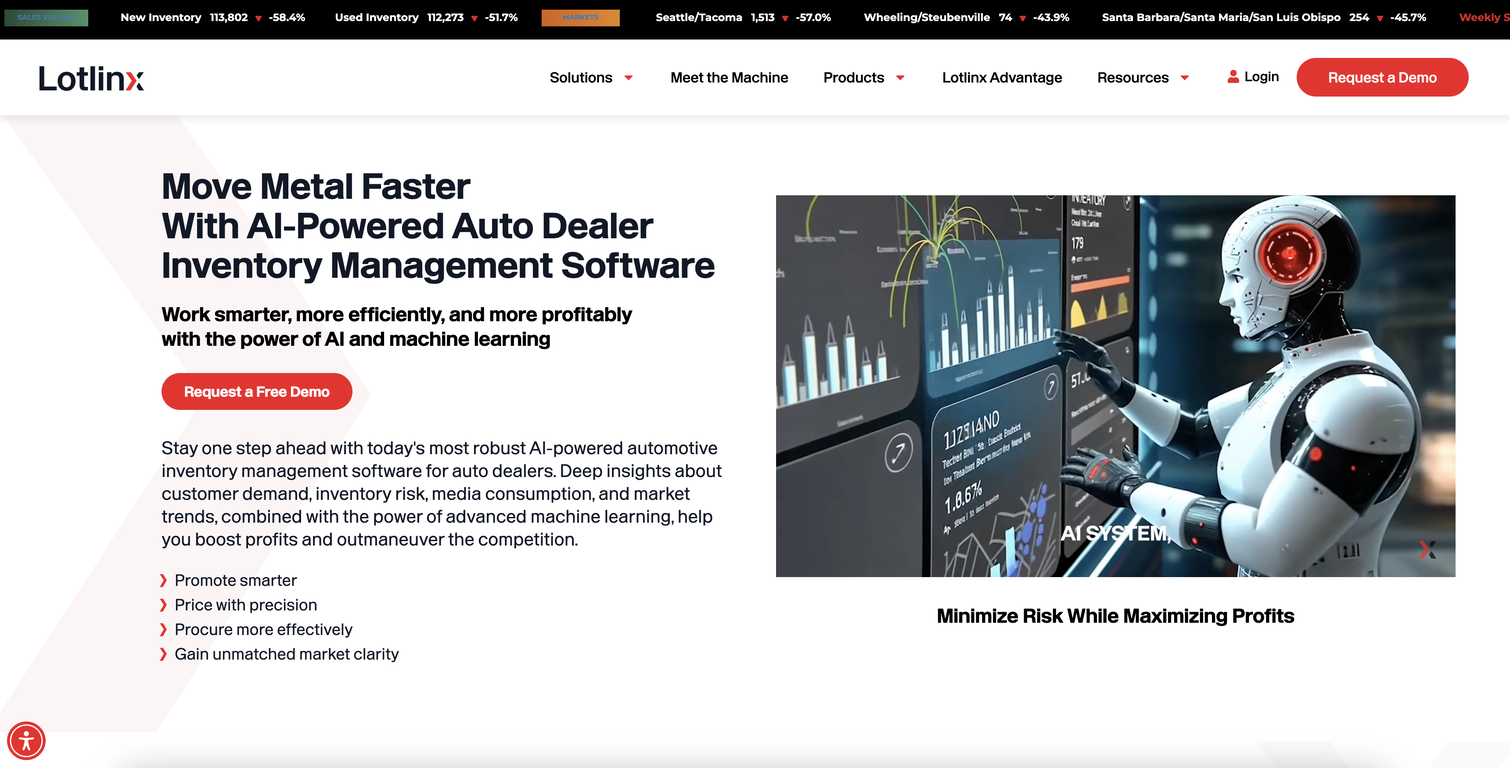
Task: Click the Request a Demo button
Action: click(x=1382, y=77)
